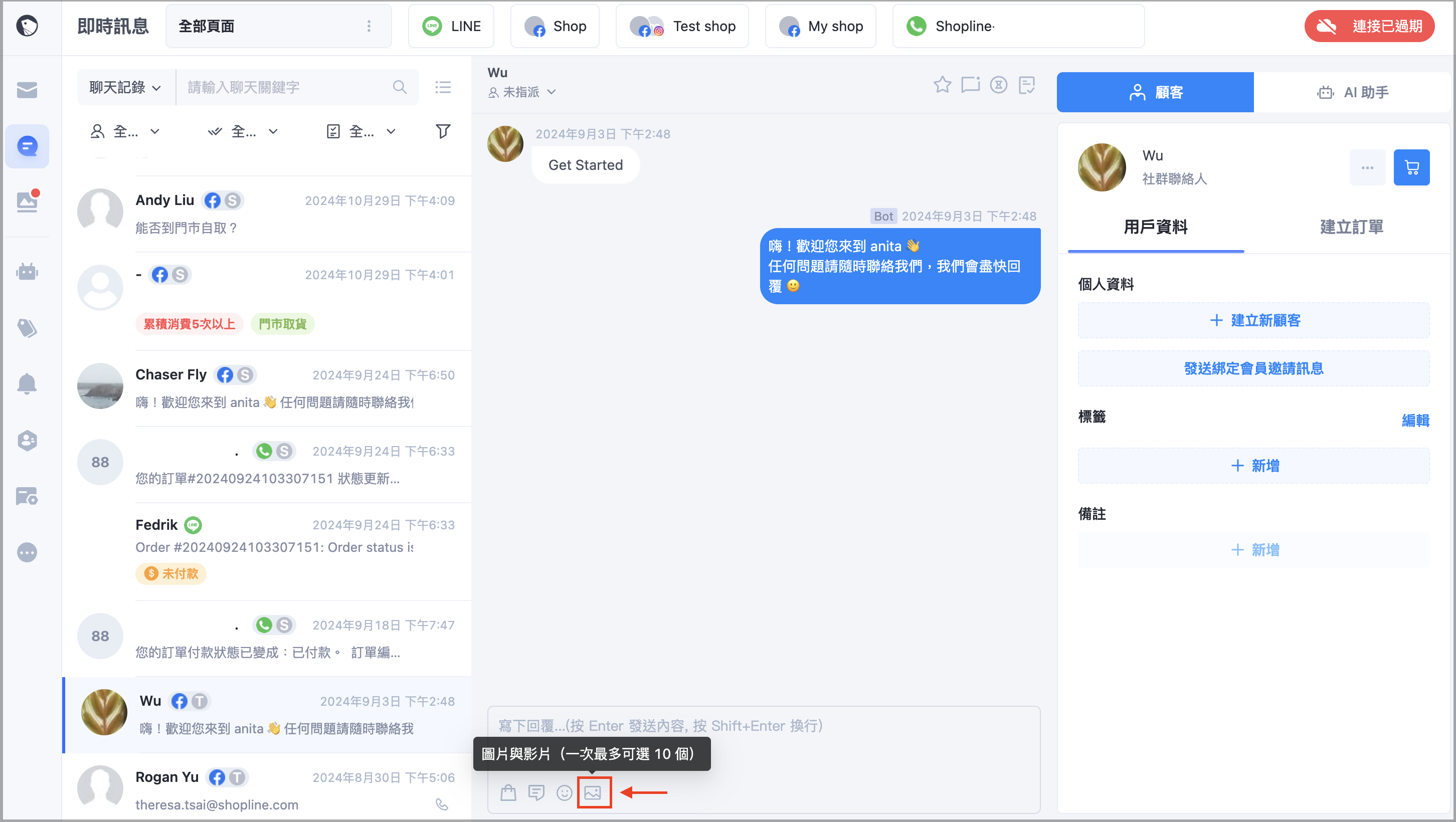Switch to the 建立訂單 tab

coord(1351,227)
